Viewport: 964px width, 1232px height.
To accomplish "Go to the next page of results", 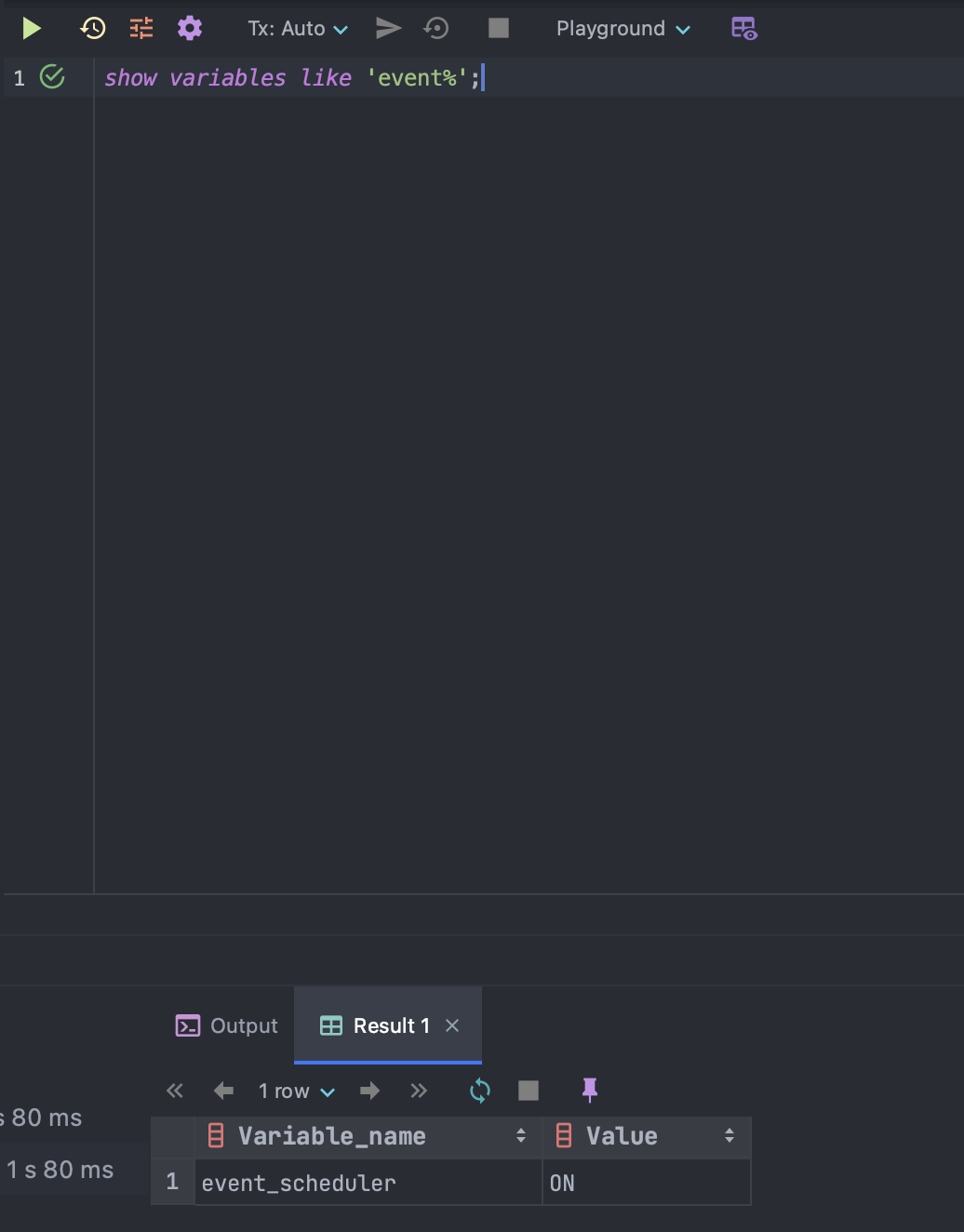I will point(369,1091).
